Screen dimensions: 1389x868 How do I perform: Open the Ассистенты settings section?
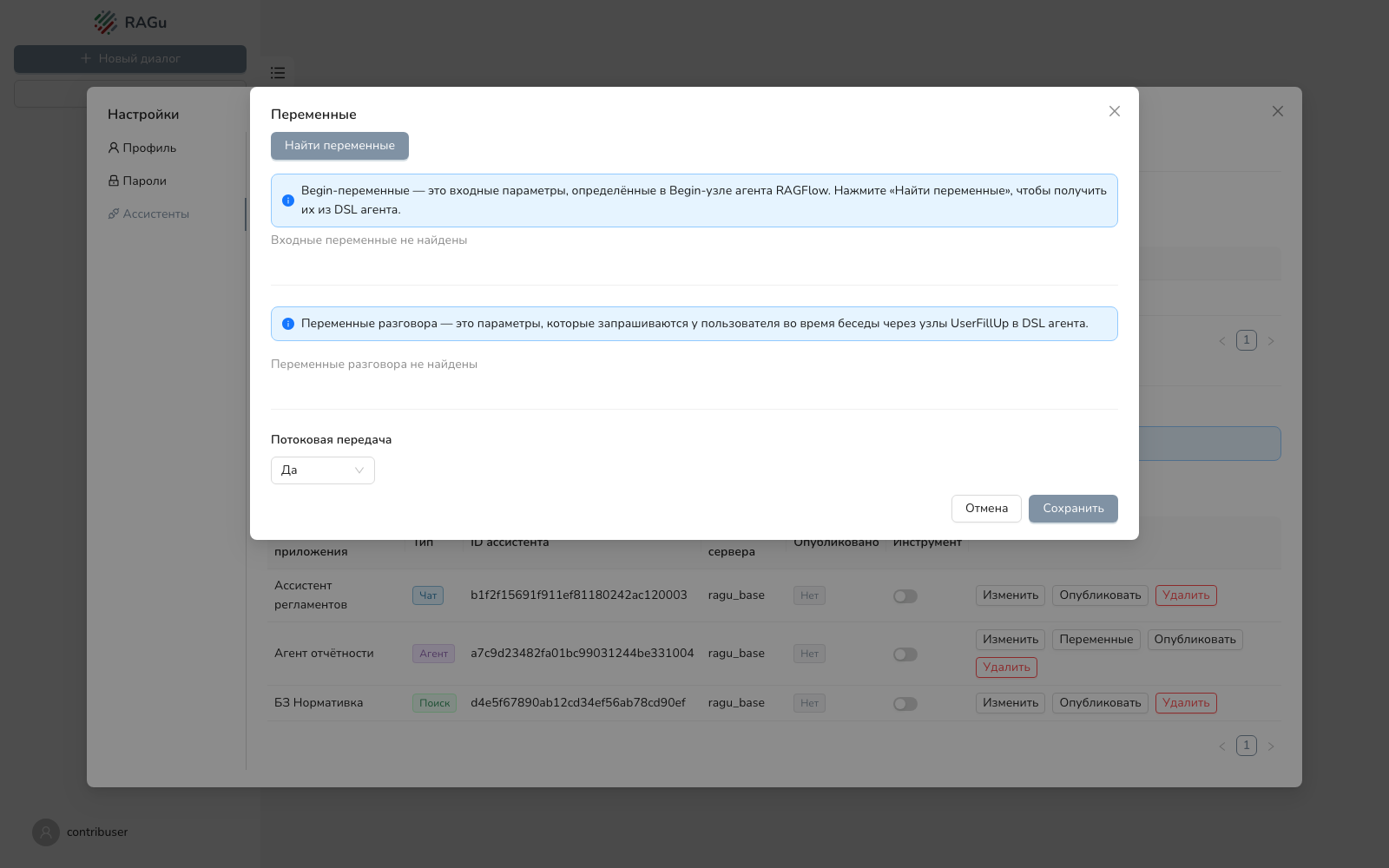(x=148, y=214)
